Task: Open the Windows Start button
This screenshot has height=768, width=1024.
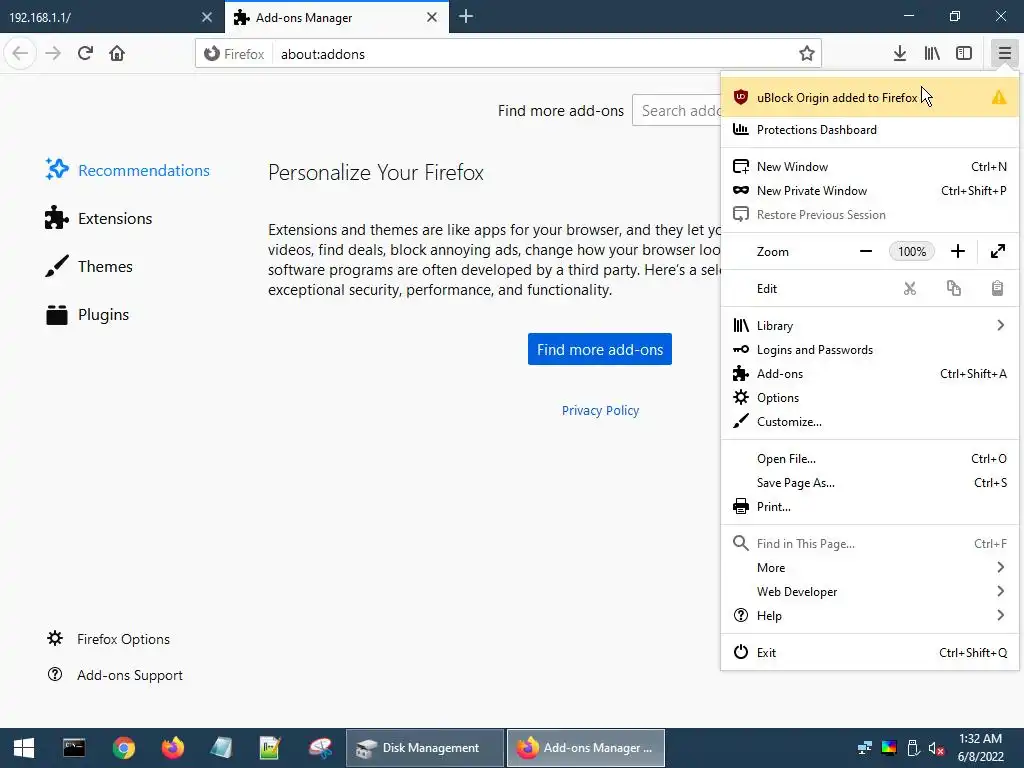Action: [x=24, y=748]
